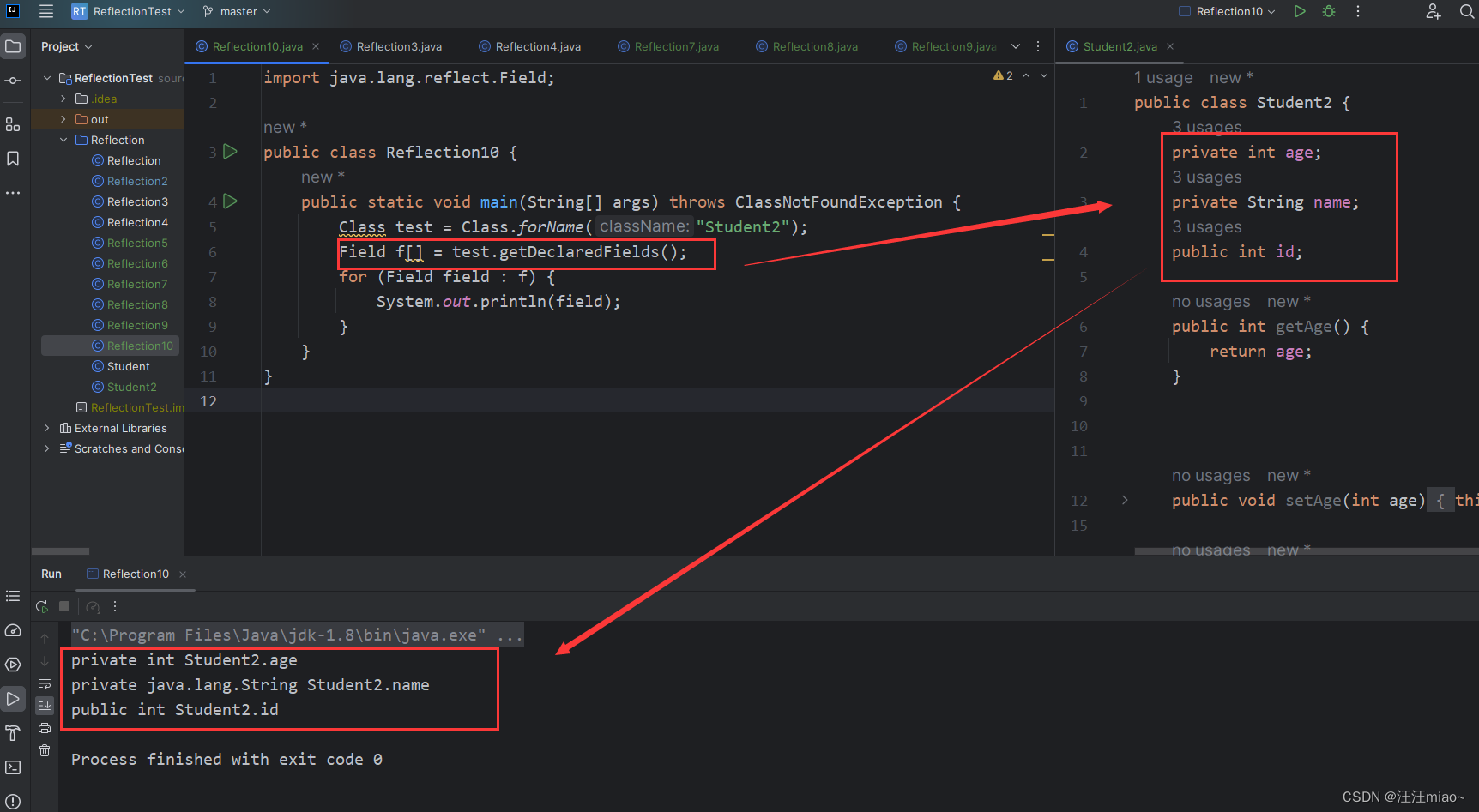
Task: Open the Run tool window from the left stripe
Action: (13, 699)
